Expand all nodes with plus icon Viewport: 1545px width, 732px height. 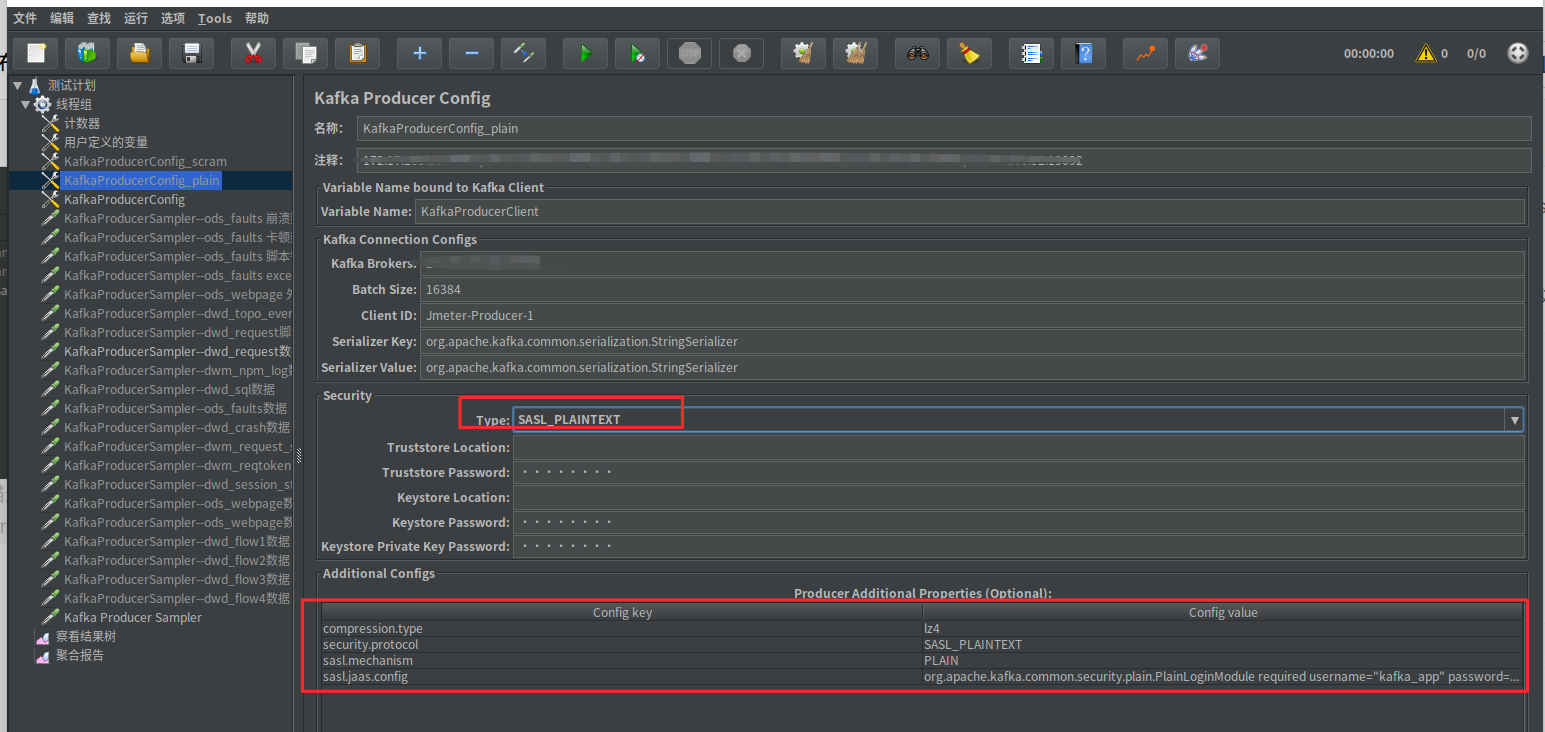[420, 53]
